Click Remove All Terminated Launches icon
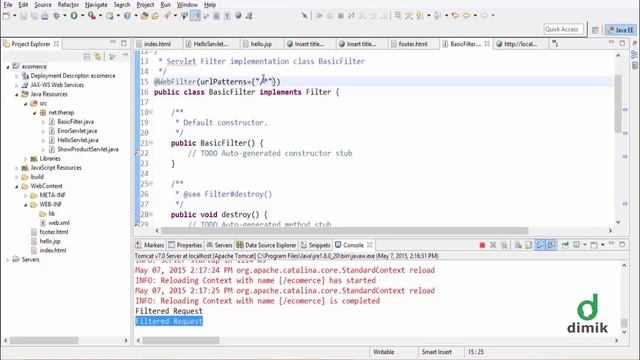This screenshot has width=640, height=360. [504, 245]
